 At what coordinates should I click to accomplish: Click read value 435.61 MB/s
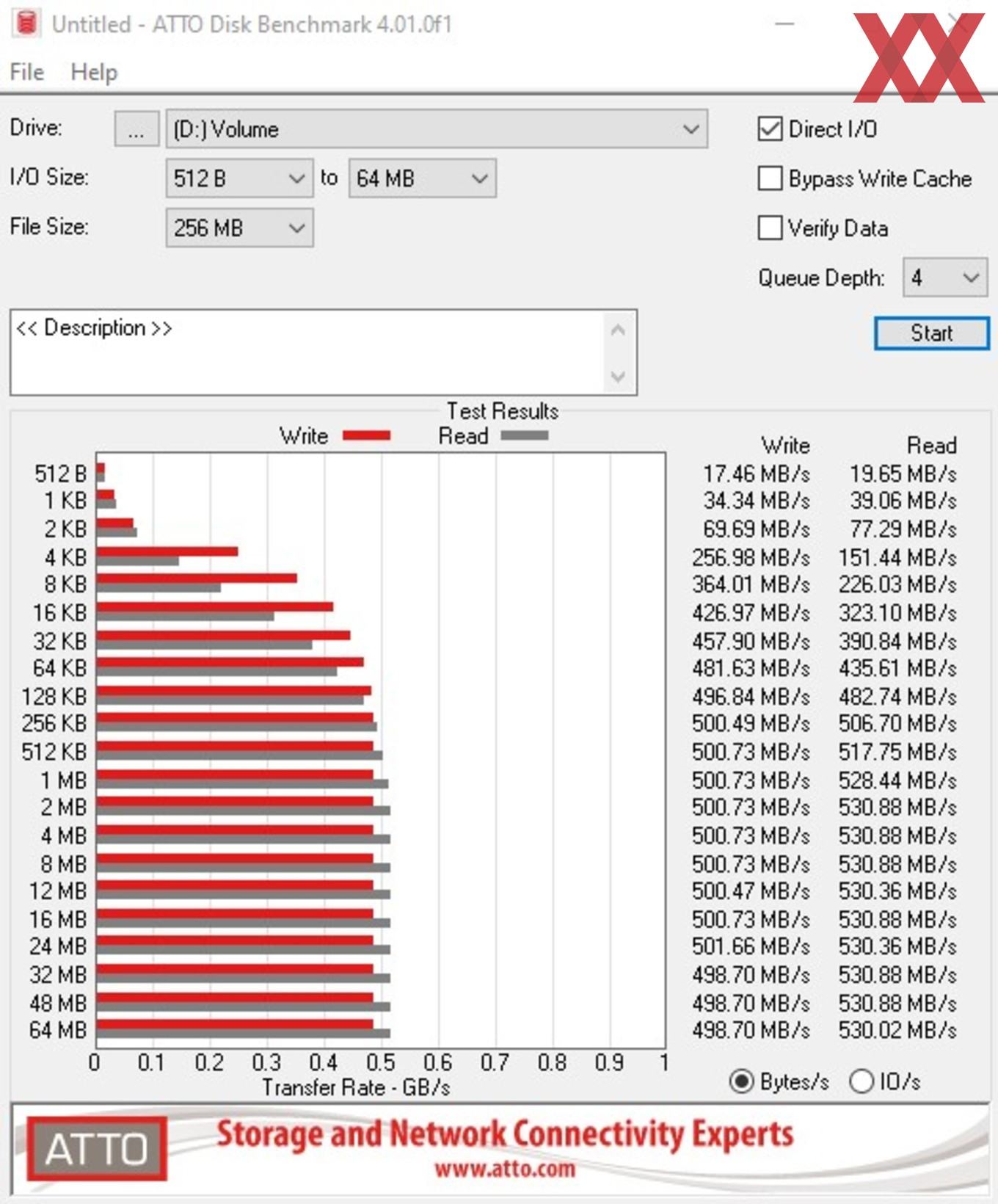[897, 668]
